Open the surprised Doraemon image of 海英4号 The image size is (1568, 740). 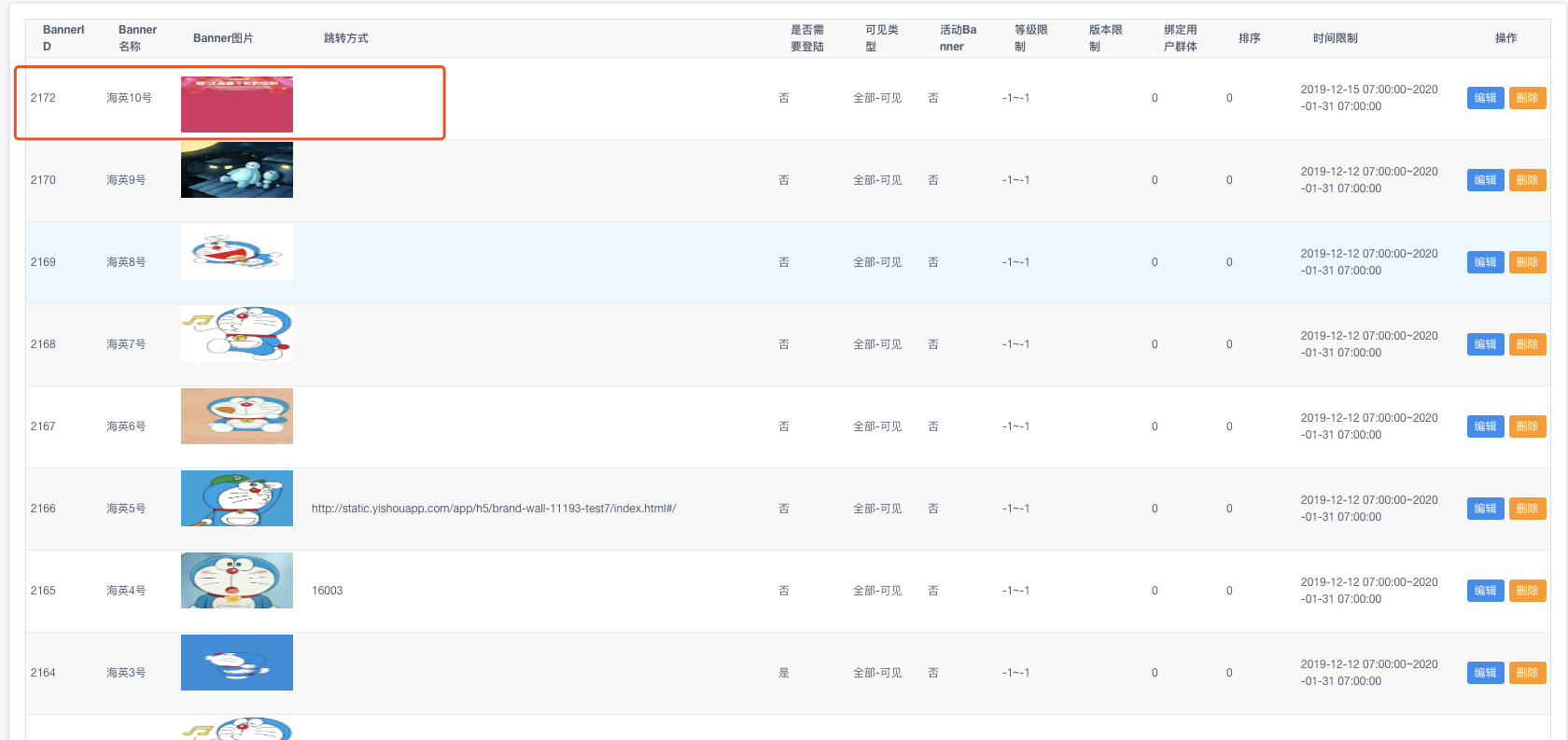point(237,580)
